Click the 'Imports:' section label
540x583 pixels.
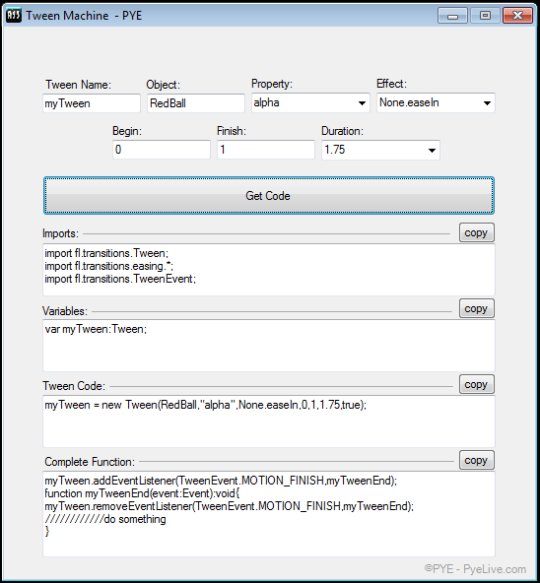coord(61,233)
